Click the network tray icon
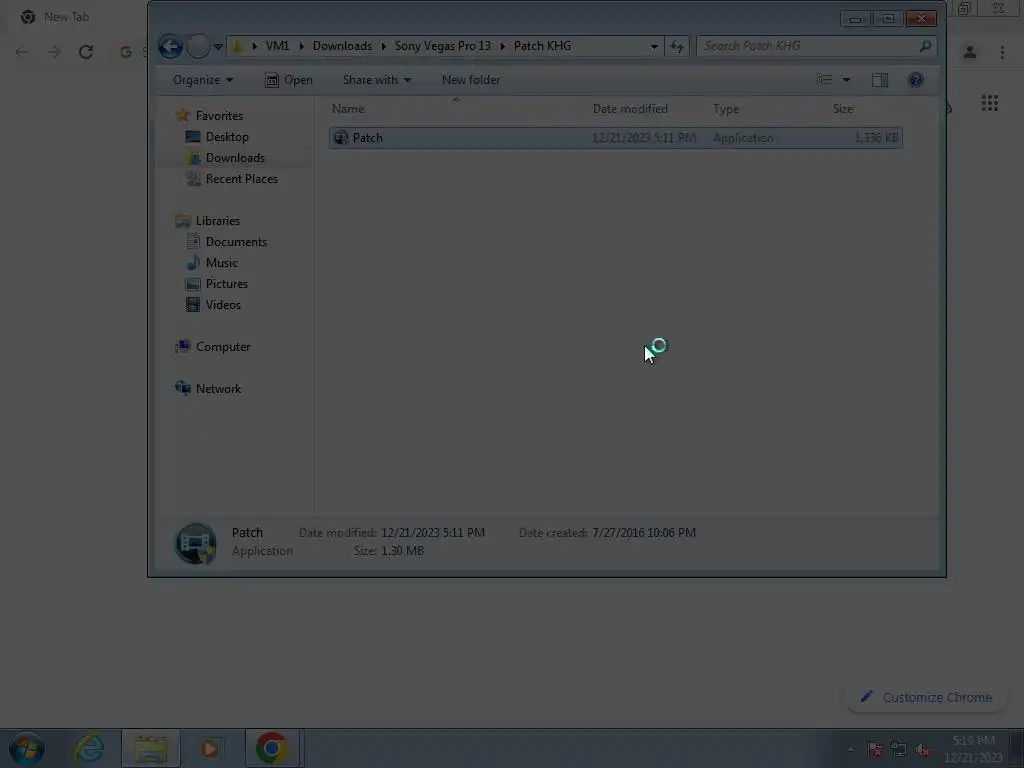The height and width of the screenshot is (768, 1024). tap(899, 750)
